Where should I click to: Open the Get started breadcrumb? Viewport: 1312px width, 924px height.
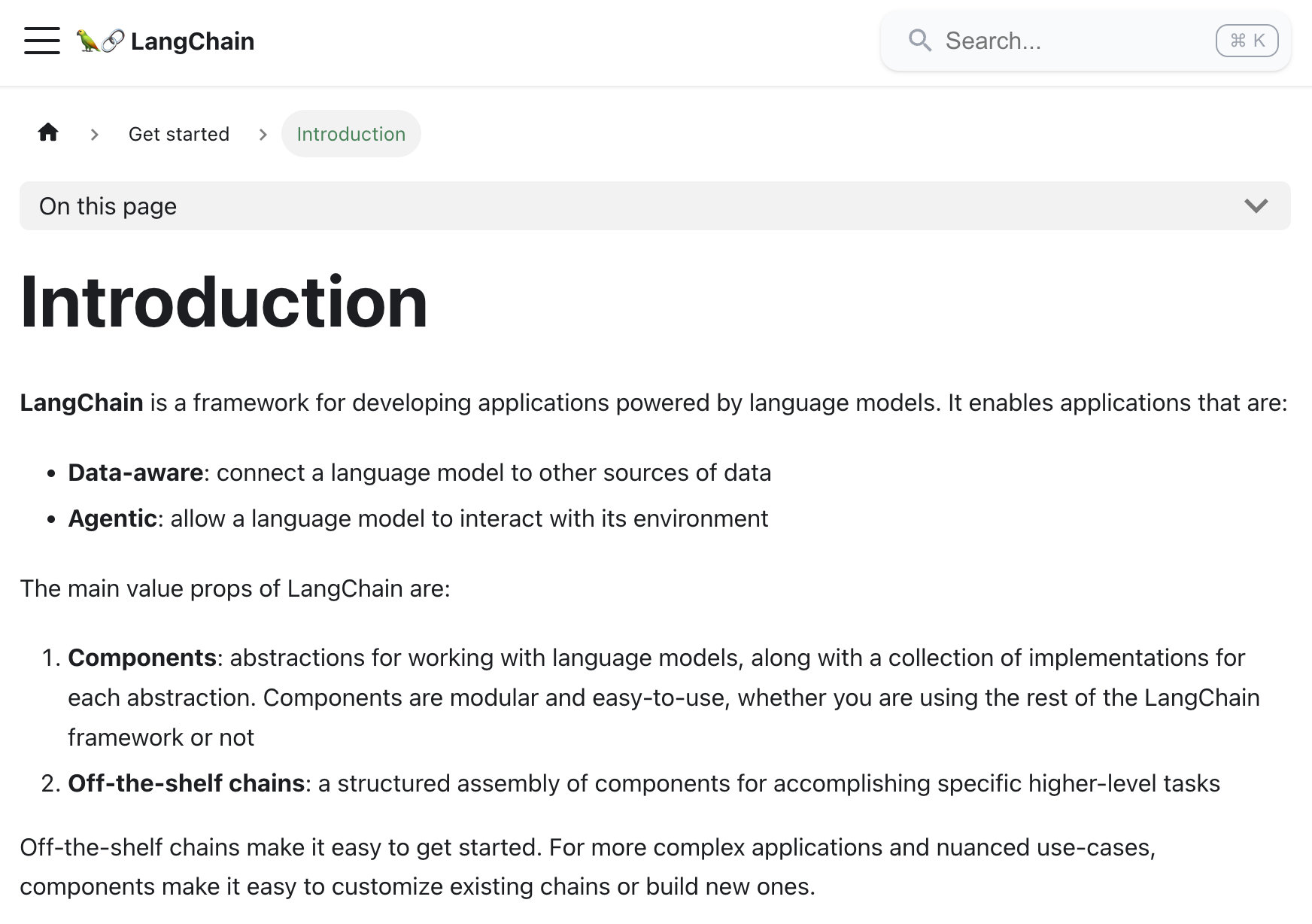coord(179,134)
